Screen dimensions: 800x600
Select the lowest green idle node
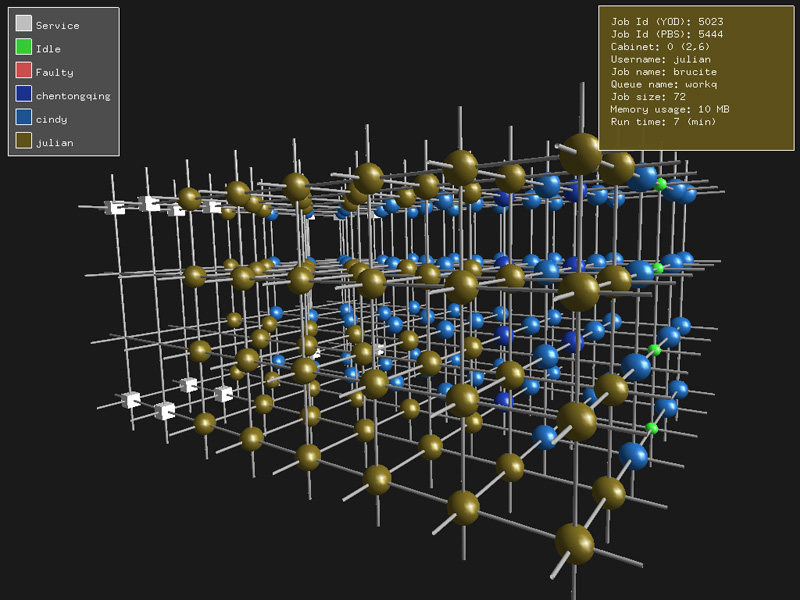[652, 428]
